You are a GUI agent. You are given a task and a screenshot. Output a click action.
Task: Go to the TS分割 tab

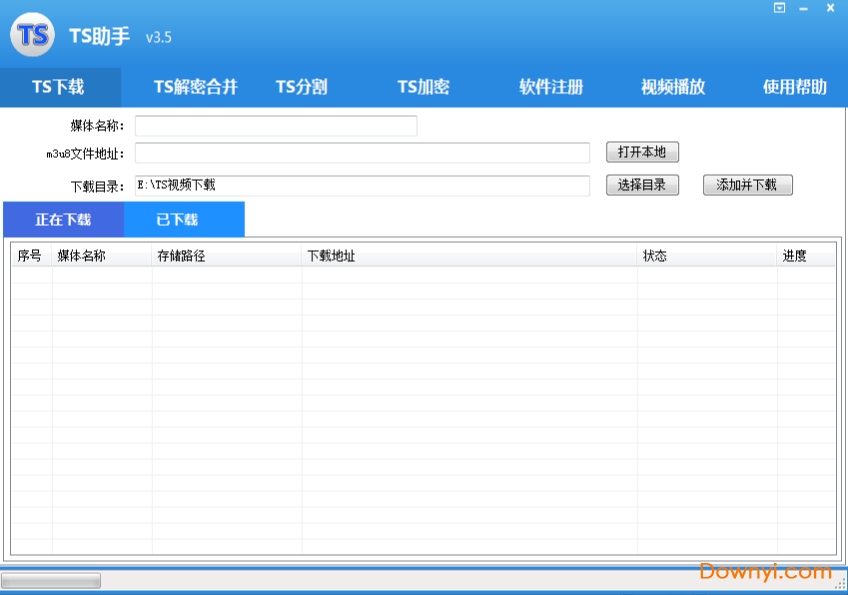[301, 87]
